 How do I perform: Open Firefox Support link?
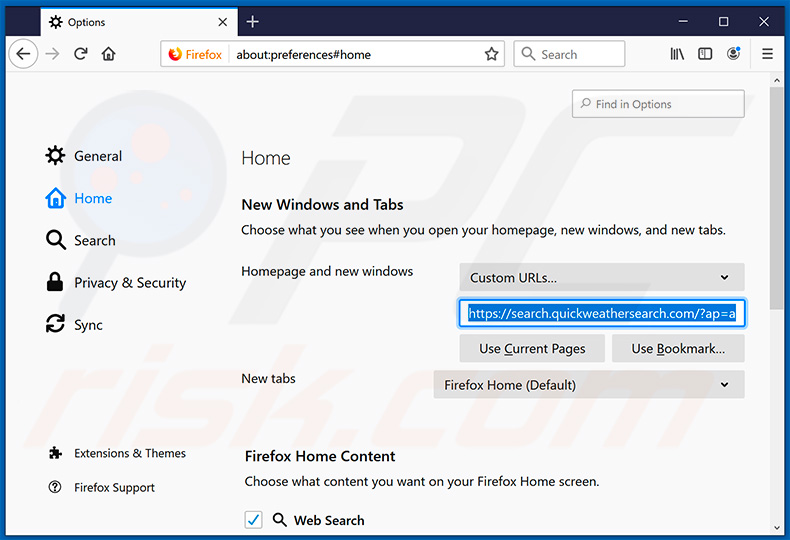point(102,487)
